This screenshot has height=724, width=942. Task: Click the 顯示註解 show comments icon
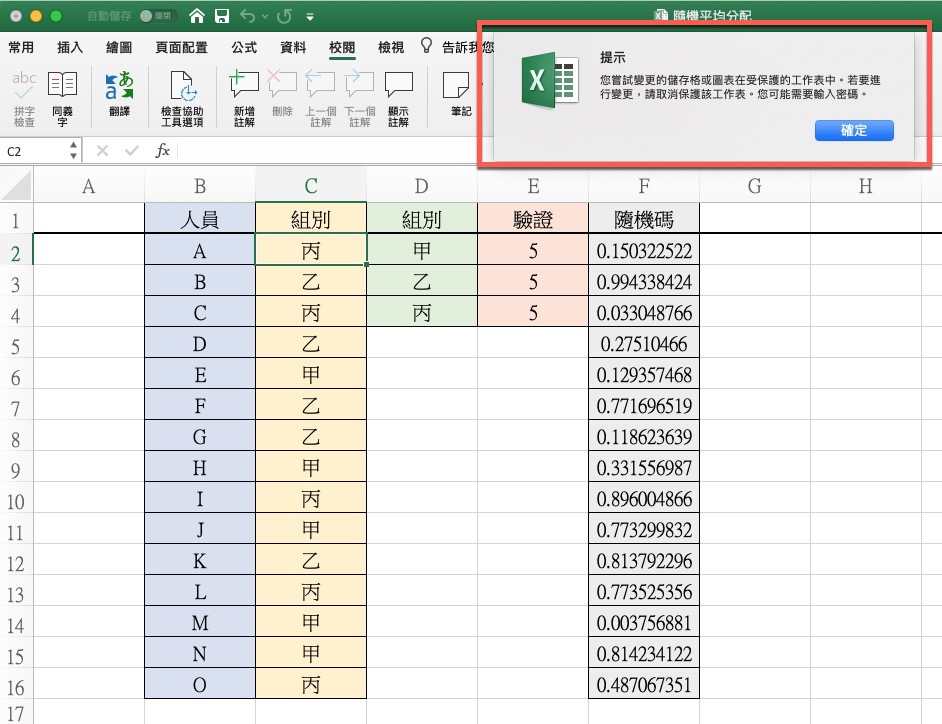coord(398,86)
